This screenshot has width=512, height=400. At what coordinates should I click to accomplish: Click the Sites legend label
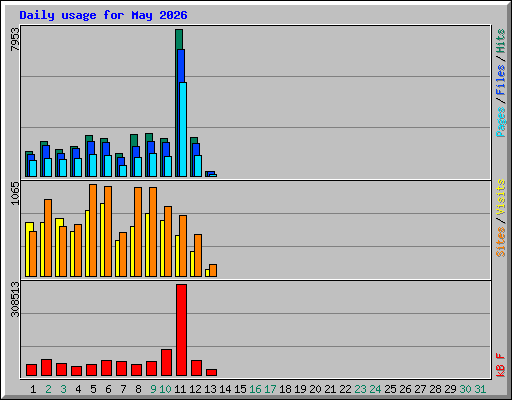coord(500,241)
